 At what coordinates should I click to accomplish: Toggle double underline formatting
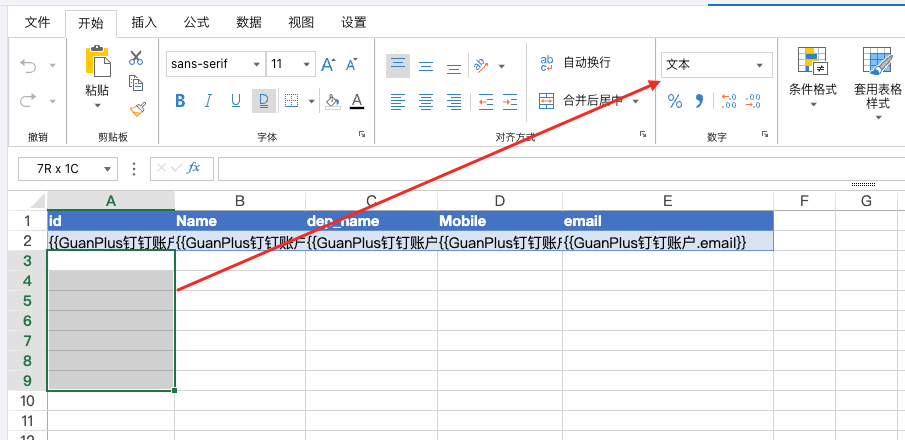[264, 102]
